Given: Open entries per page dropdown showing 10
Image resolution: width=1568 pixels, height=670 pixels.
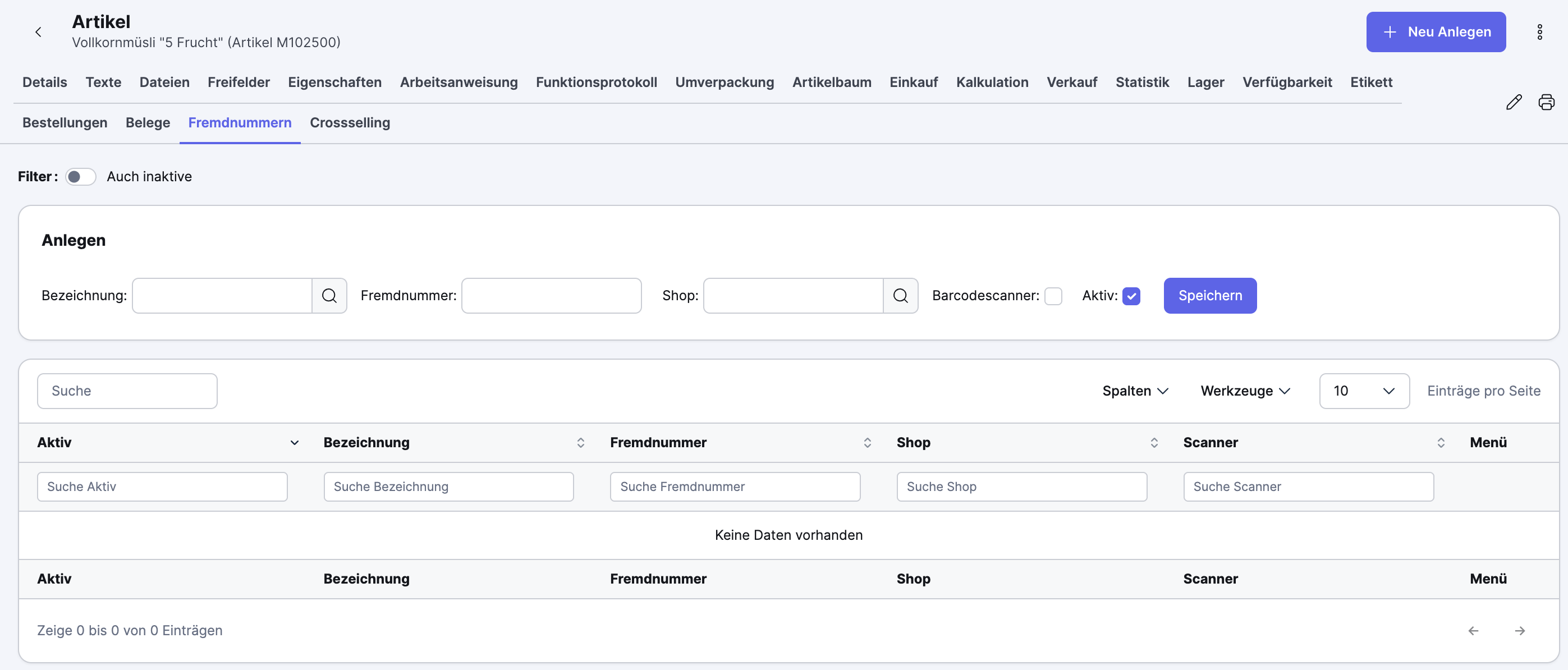Looking at the screenshot, I should pyautogui.click(x=1364, y=391).
